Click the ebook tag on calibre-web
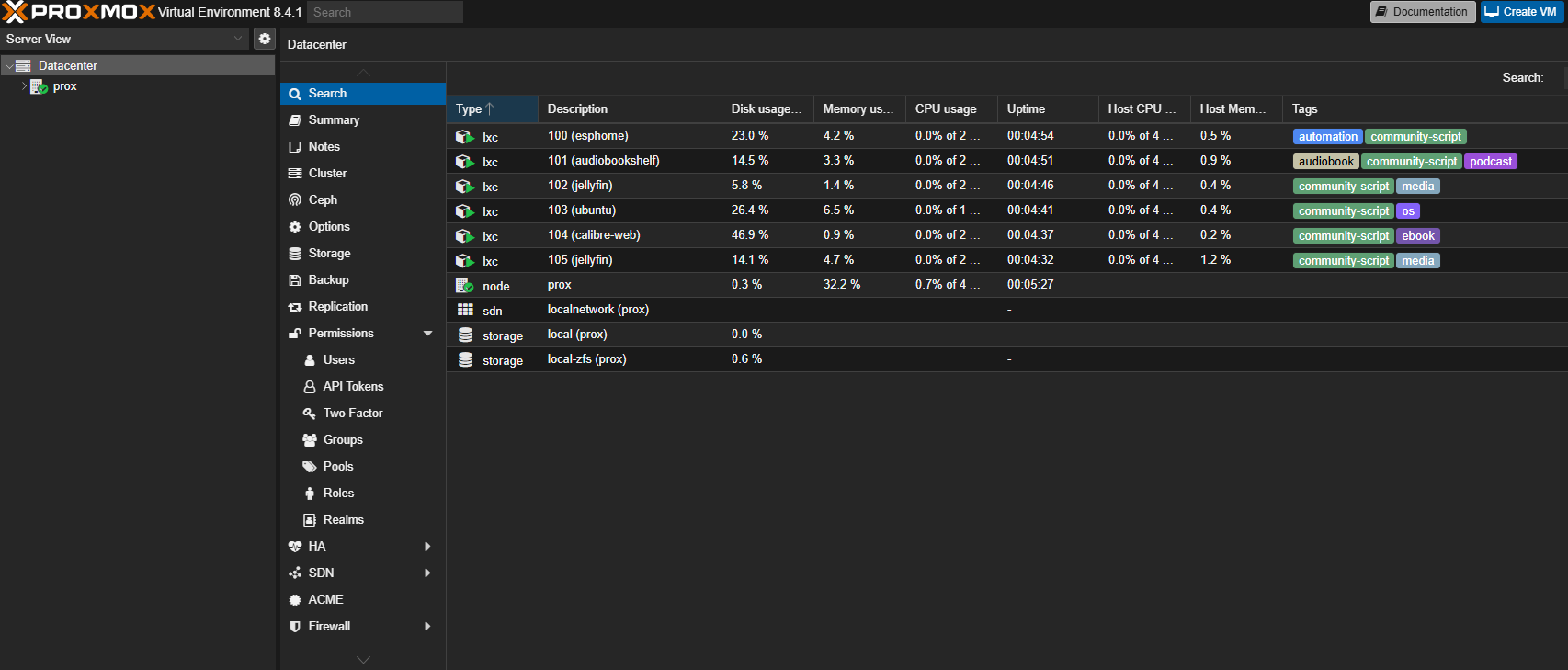This screenshot has height=670, width=1568. (x=1418, y=235)
